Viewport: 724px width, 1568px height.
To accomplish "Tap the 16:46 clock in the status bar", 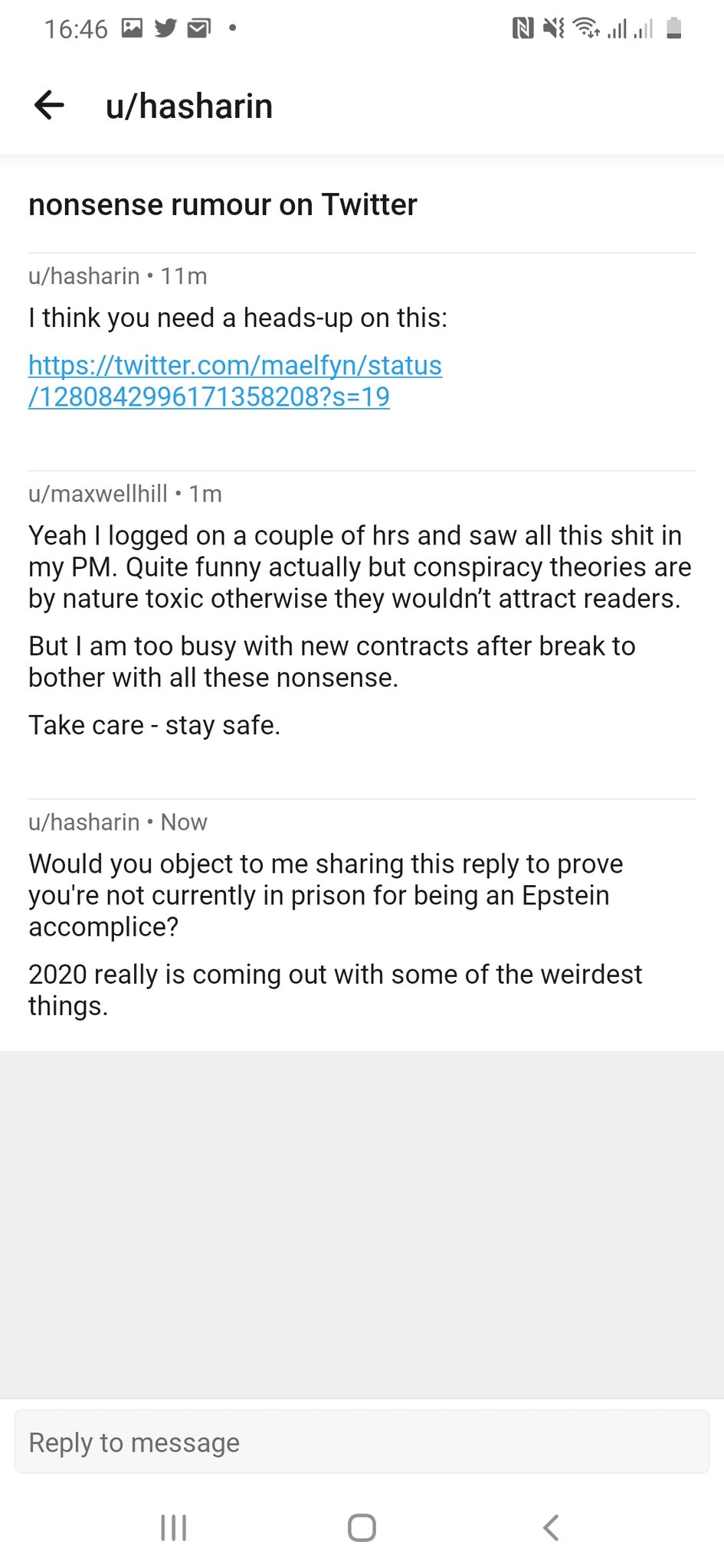I will 76,29.
